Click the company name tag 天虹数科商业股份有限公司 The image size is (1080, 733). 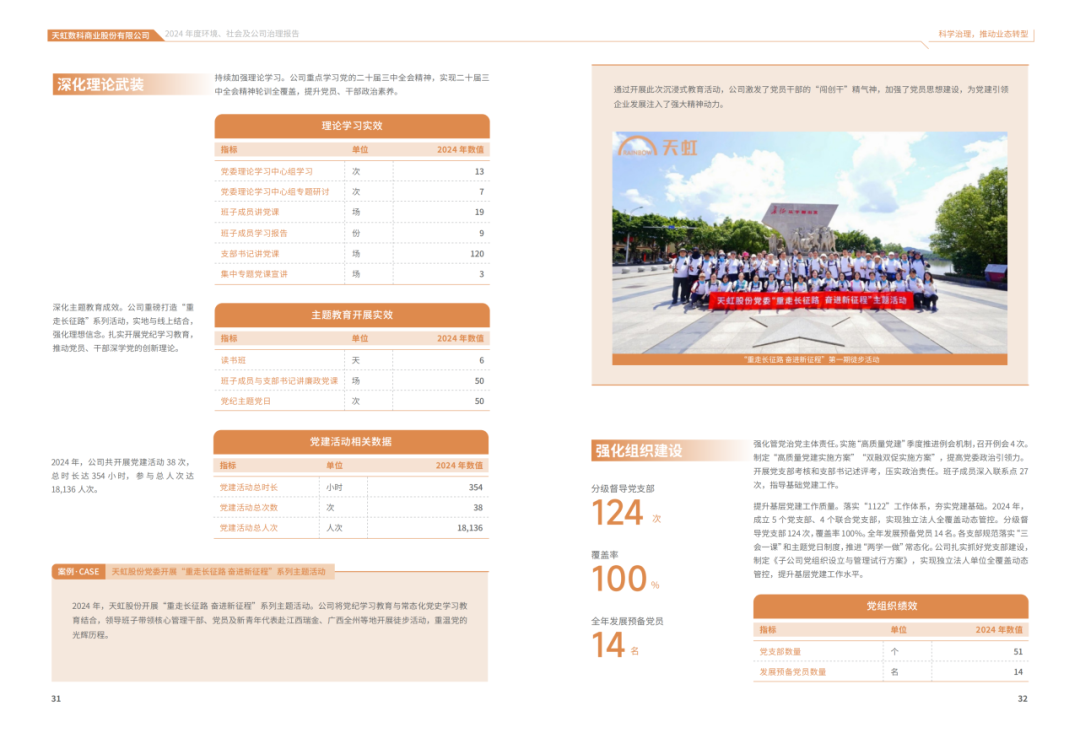tap(100, 35)
